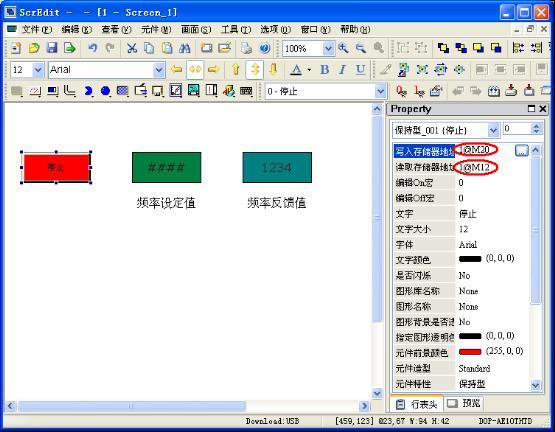This screenshot has width=555, height=432.
Task: Click the Save floppy disk icon
Action: point(52,48)
